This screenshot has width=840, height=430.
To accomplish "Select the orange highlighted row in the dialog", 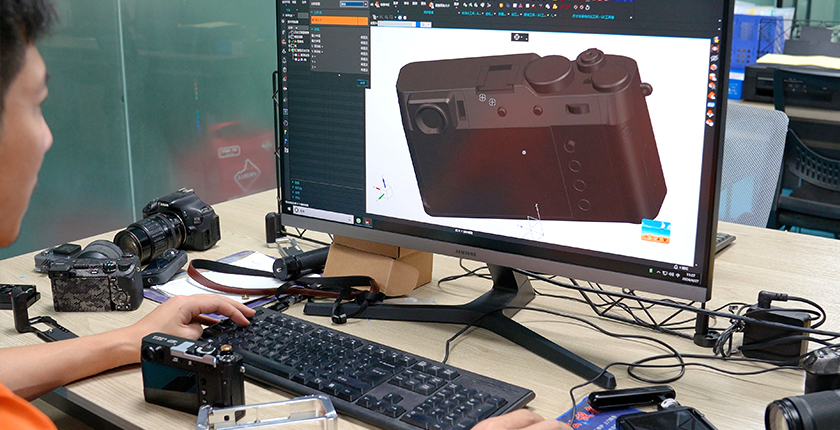I will click(x=340, y=20).
